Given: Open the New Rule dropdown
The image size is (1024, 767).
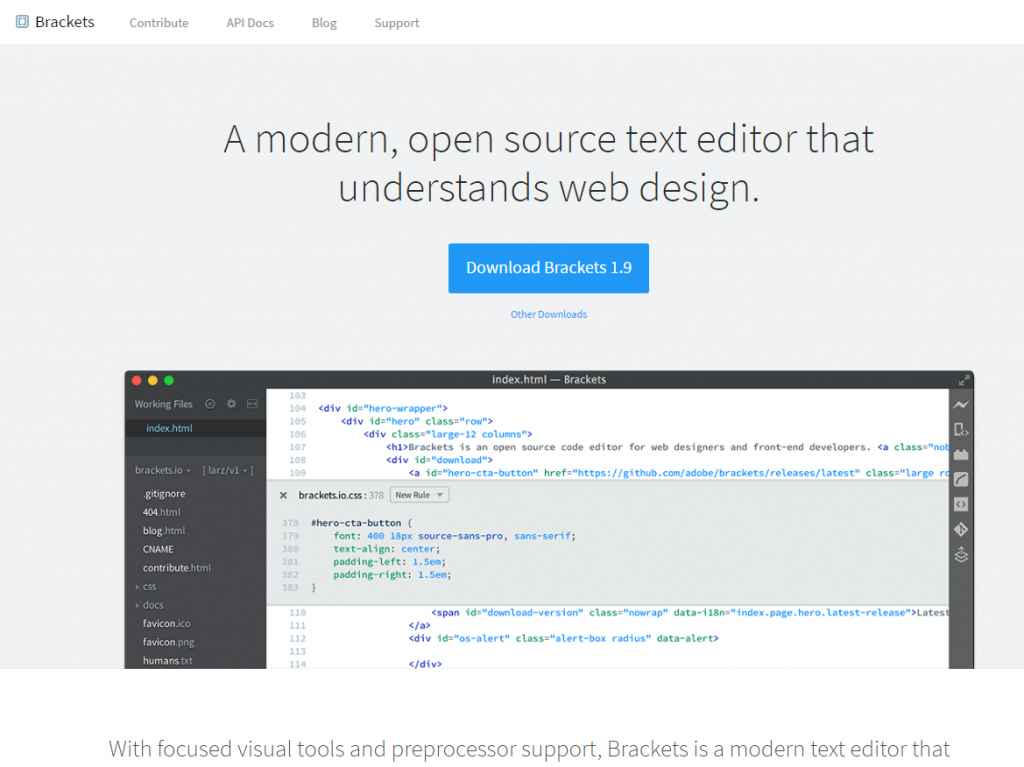Looking at the screenshot, I should pyautogui.click(x=419, y=495).
